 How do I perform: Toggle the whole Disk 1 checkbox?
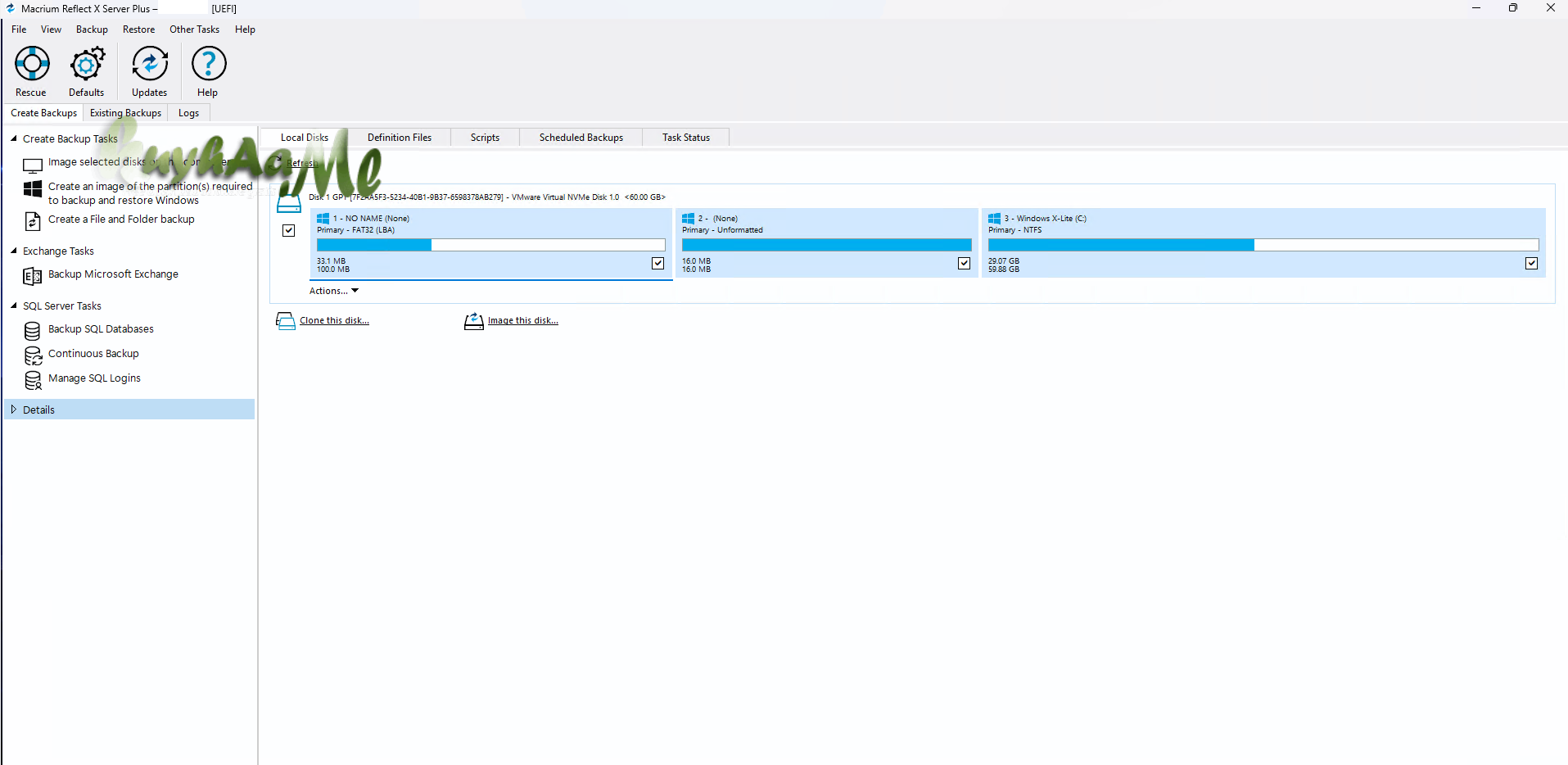(289, 231)
